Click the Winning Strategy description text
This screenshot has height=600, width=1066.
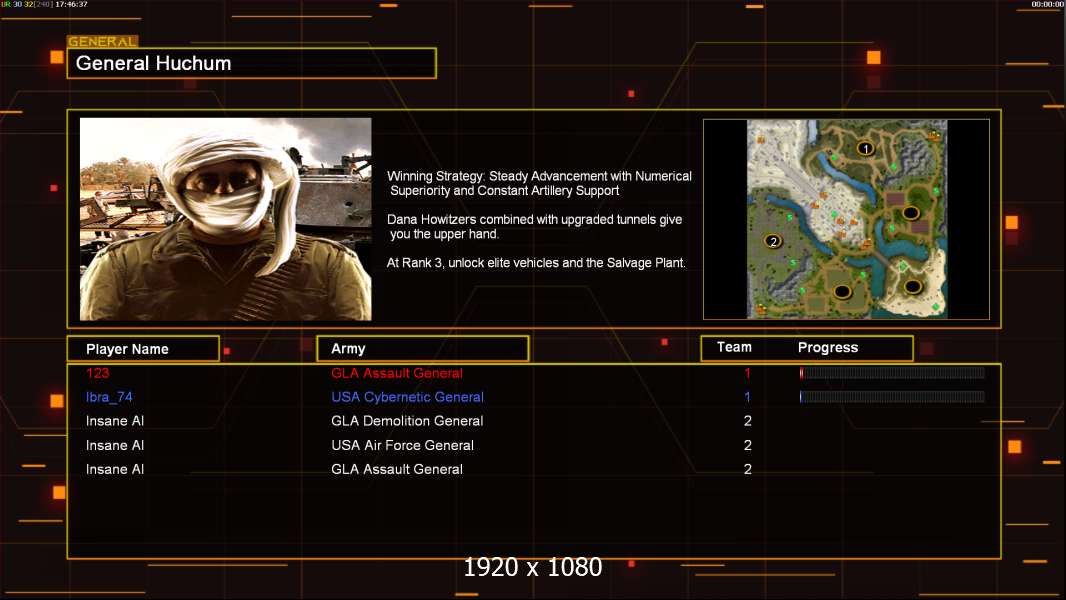tap(539, 183)
